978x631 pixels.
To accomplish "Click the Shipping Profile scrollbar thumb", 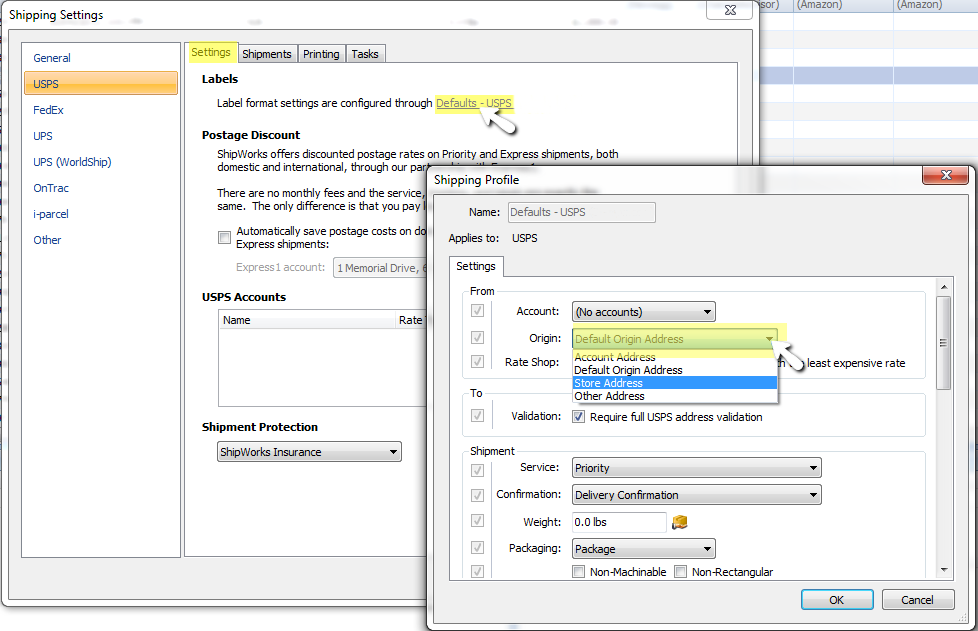I will pyautogui.click(x=944, y=342).
